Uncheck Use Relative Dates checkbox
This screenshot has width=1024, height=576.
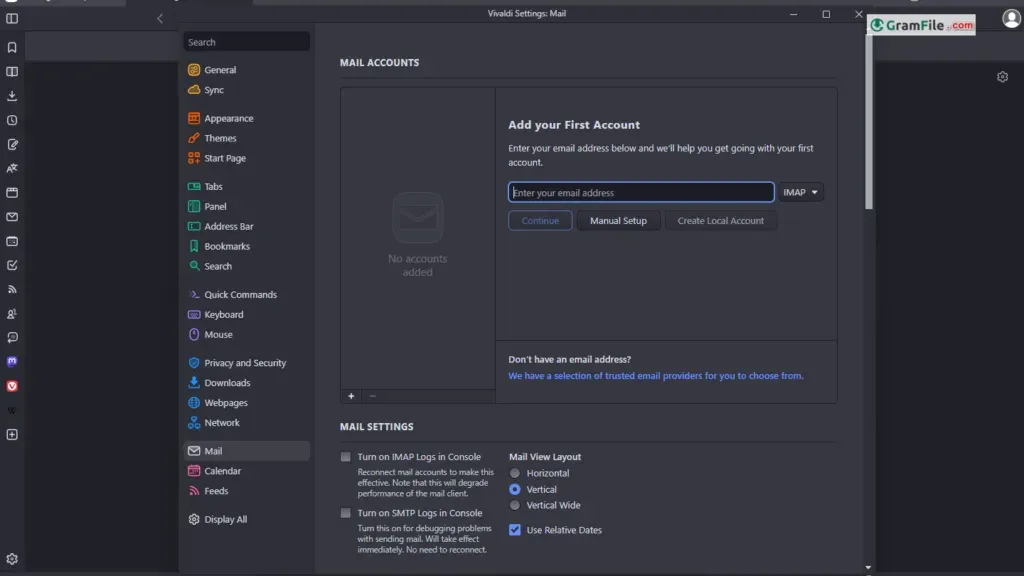coord(515,530)
